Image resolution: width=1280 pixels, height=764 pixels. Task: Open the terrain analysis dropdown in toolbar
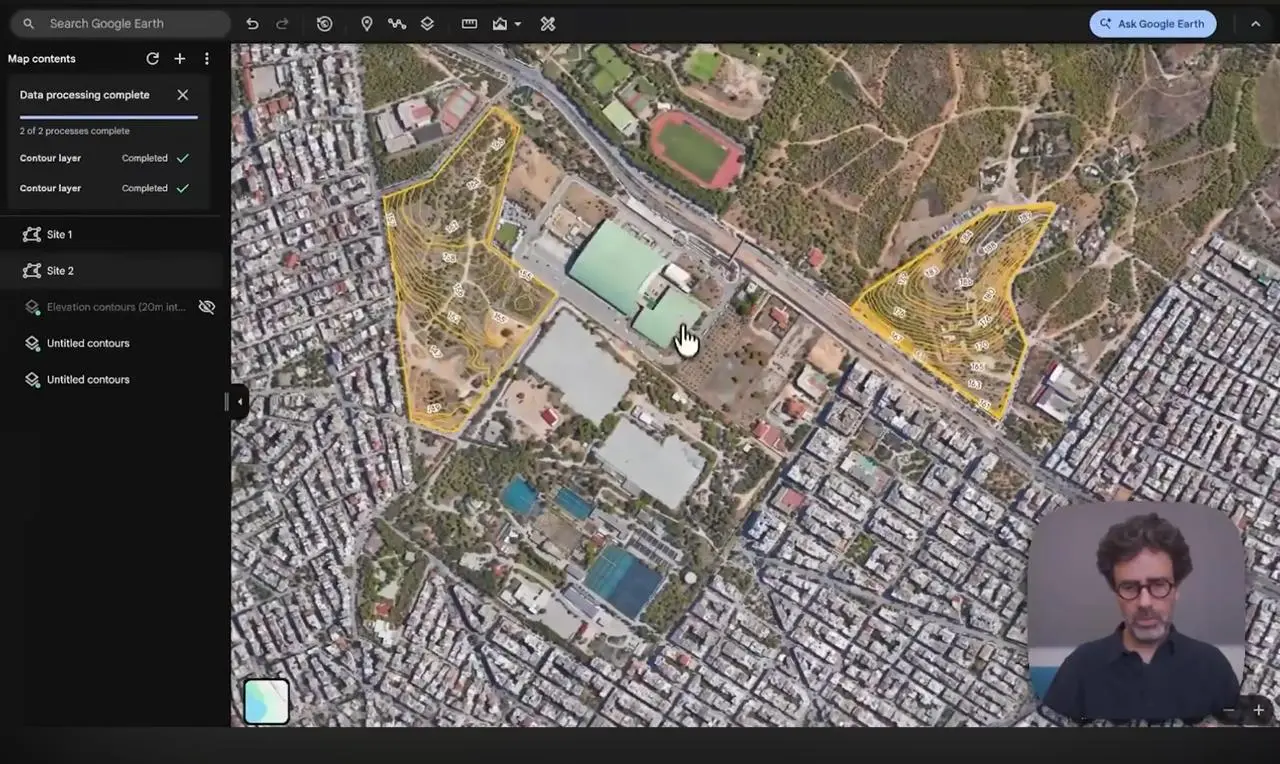tap(506, 24)
